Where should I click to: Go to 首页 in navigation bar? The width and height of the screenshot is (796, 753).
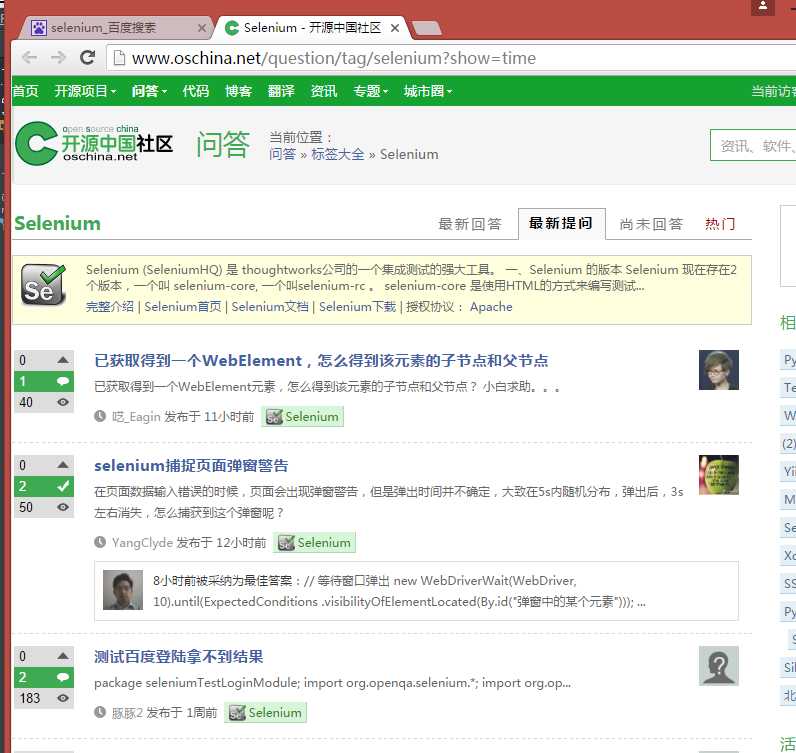pos(25,91)
